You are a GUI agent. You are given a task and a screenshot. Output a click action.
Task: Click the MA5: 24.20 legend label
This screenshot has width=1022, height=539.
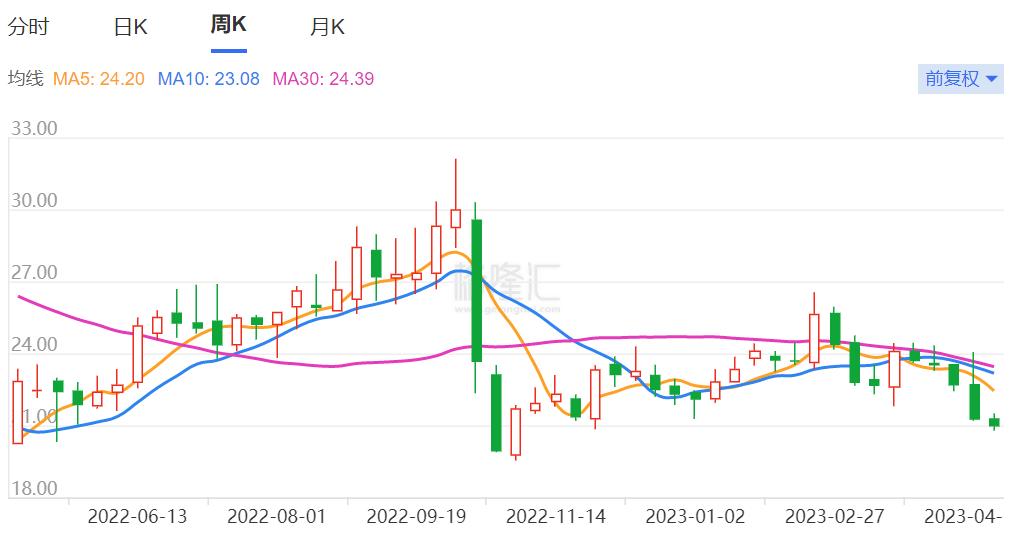[x=98, y=79]
